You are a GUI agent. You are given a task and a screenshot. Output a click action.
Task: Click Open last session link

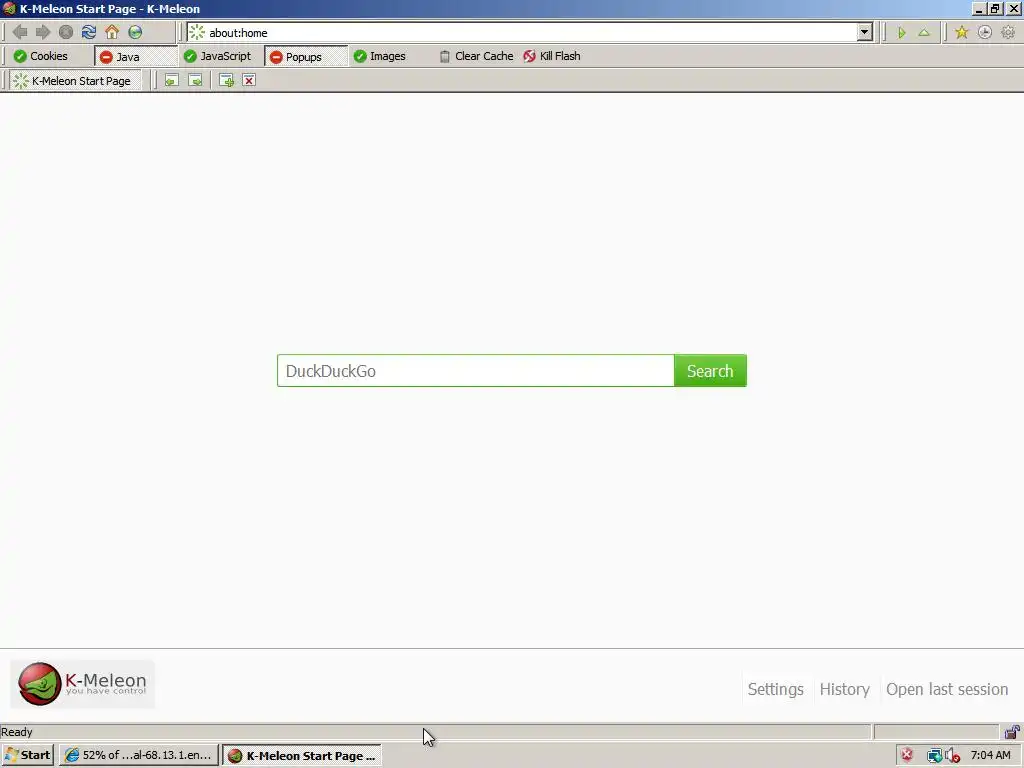tap(947, 689)
